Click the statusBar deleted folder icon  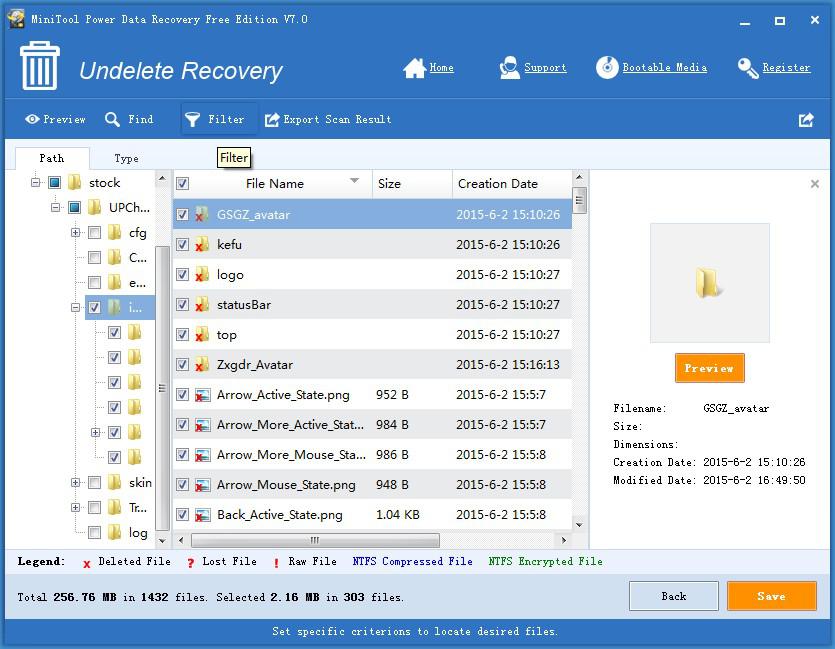click(x=201, y=305)
